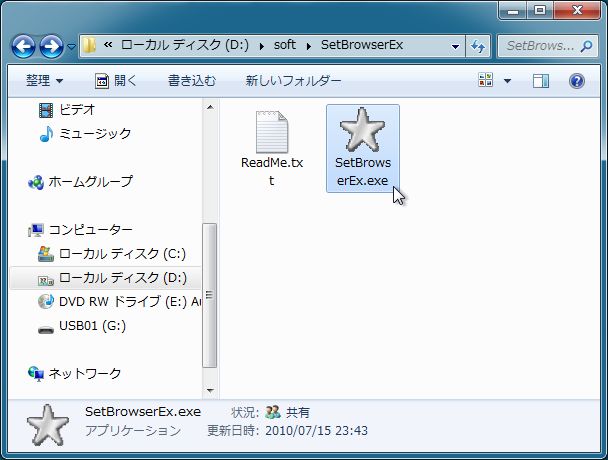Open the address bar history dropdown
This screenshot has height=460, width=608.
[x=456, y=47]
